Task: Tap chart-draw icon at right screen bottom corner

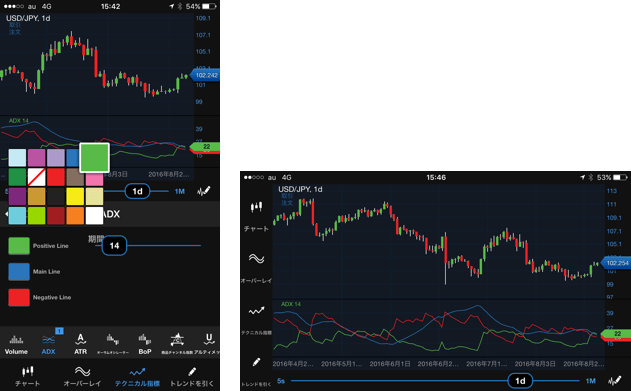Action: tap(615, 380)
